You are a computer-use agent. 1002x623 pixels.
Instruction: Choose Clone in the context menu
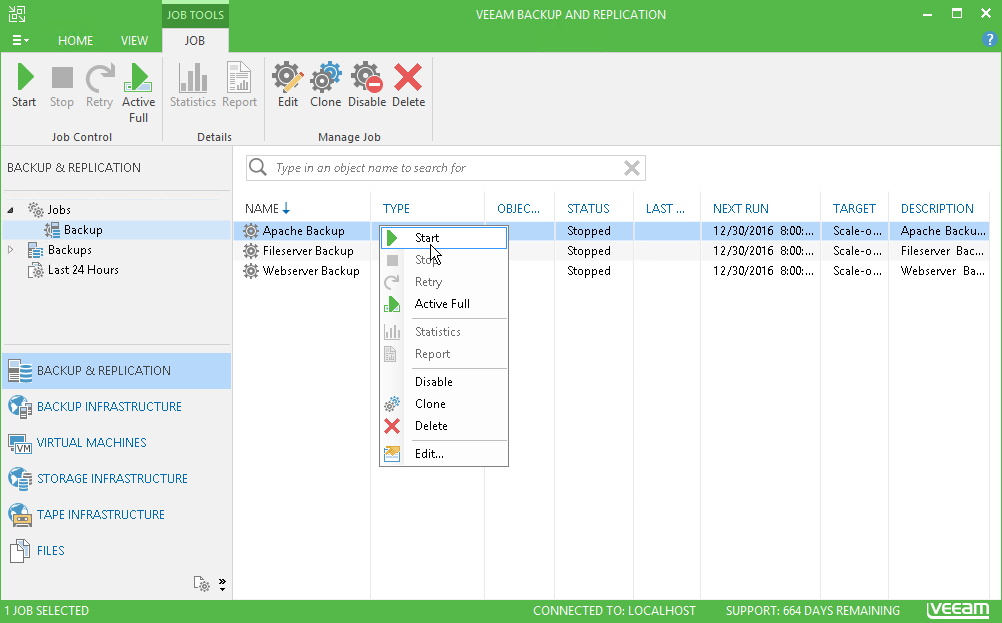tap(444, 404)
